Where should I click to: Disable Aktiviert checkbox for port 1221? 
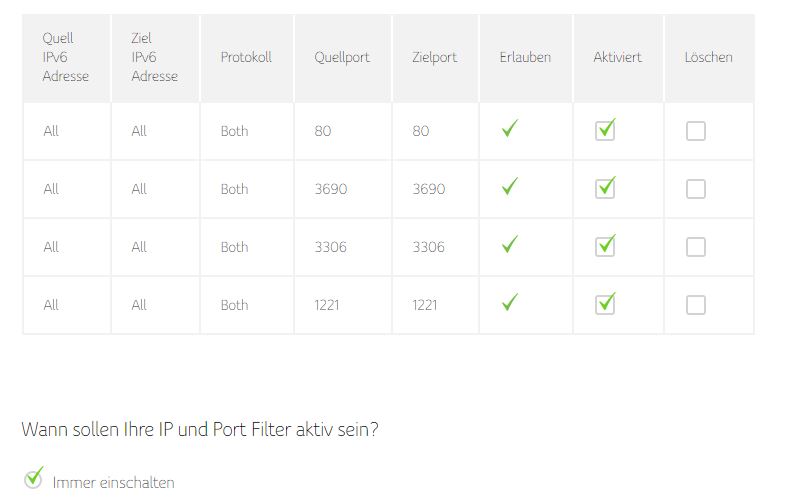point(605,305)
